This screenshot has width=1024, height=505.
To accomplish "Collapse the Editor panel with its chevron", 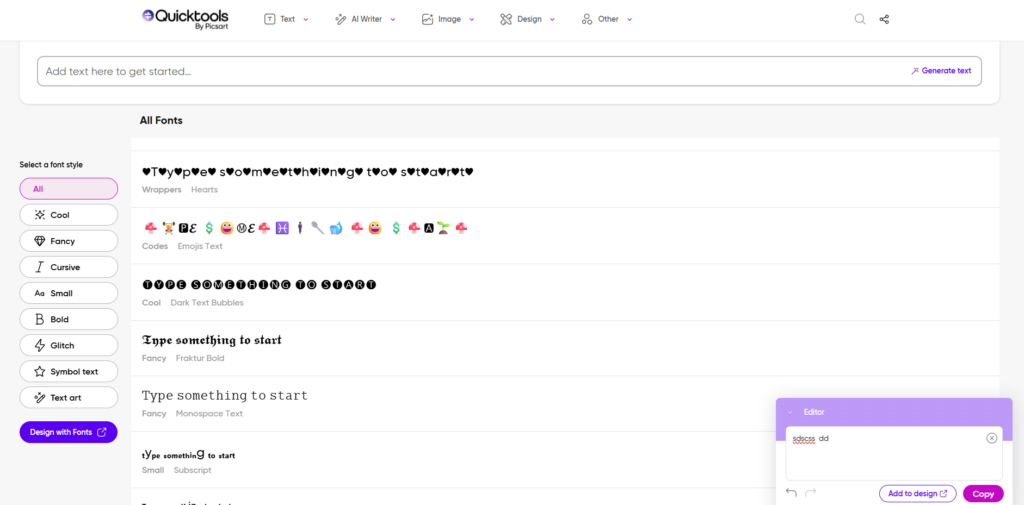I will point(790,412).
